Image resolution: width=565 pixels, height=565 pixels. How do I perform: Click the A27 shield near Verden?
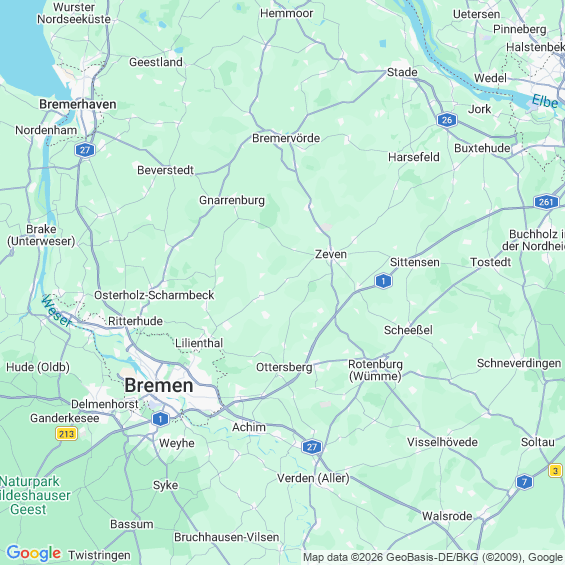(312, 447)
